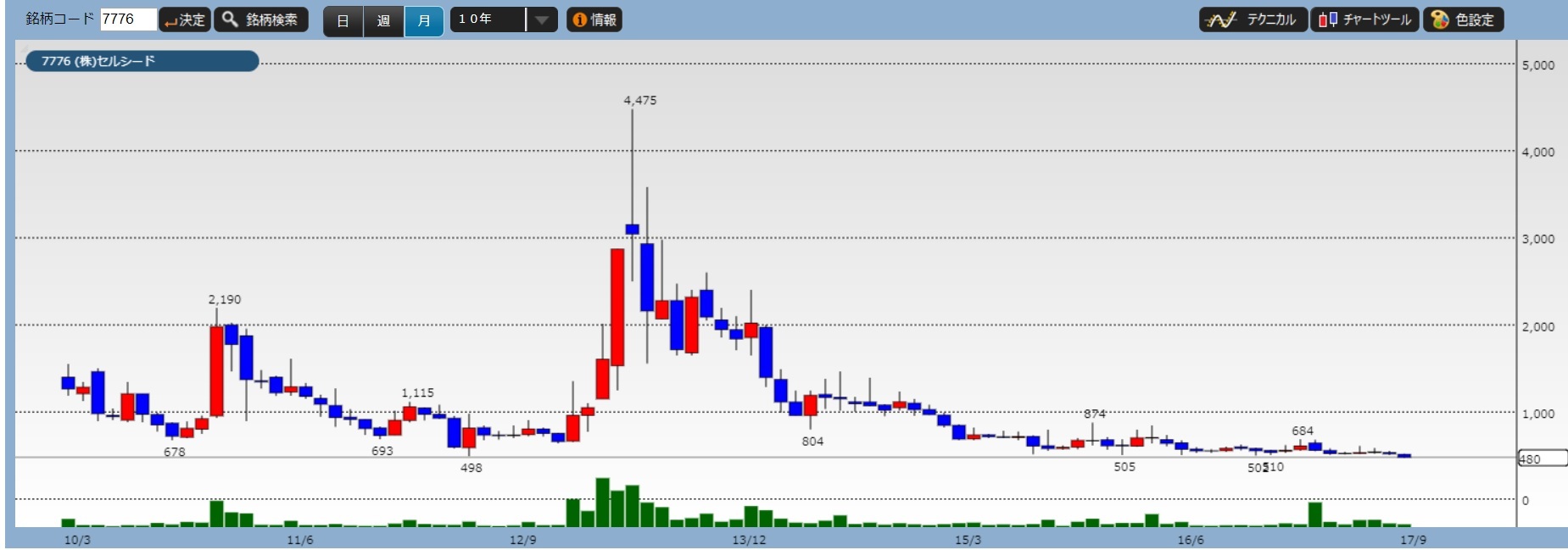The height and width of the screenshot is (550, 1568).
Task: Click the 銘柄コード input field containing 7776
Action: pos(128,19)
